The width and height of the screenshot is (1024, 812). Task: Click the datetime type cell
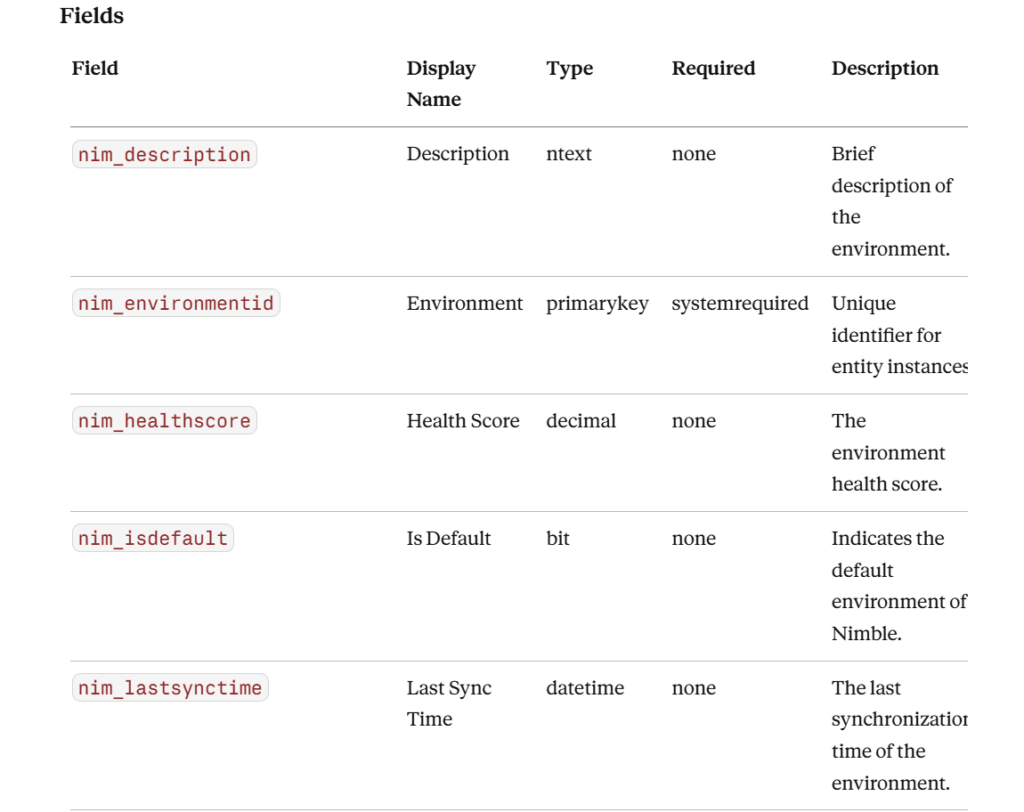[x=584, y=688]
